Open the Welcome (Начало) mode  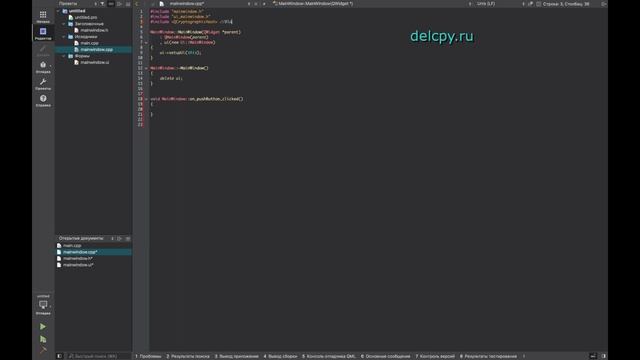(x=43, y=17)
